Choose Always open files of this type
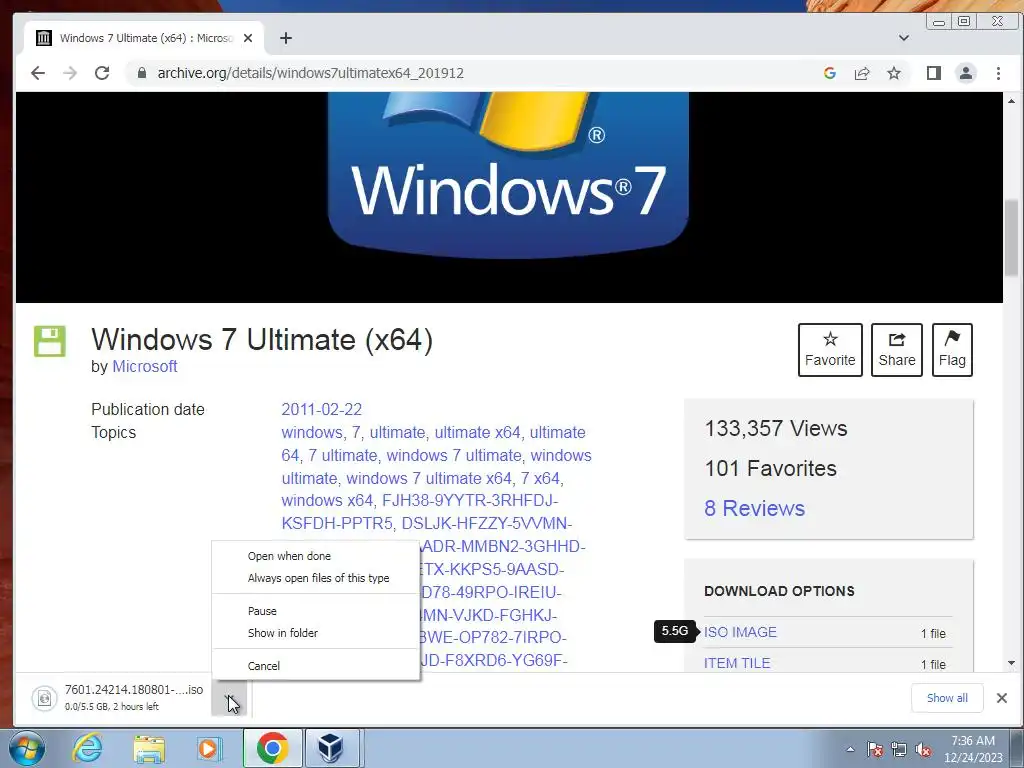The height and width of the screenshot is (768, 1024). (315, 578)
